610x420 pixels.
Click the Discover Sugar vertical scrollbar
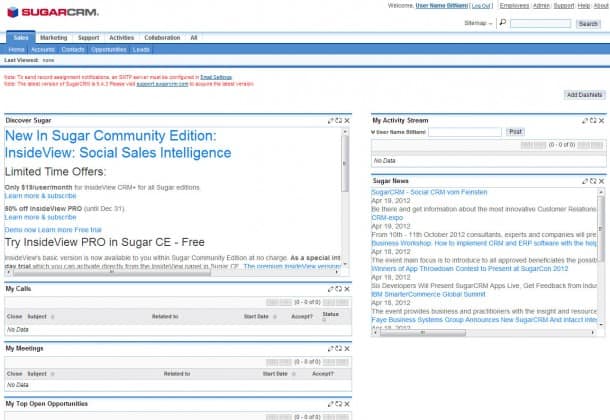(x=345, y=197)
